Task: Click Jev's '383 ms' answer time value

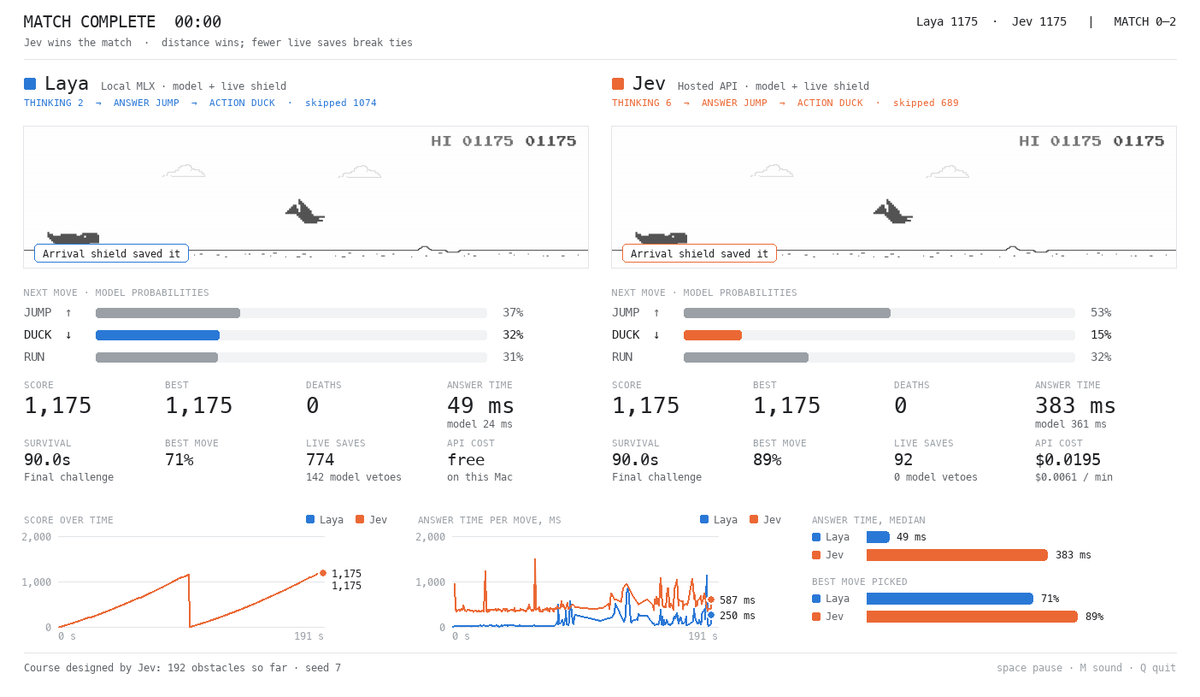Action: 1075,405
